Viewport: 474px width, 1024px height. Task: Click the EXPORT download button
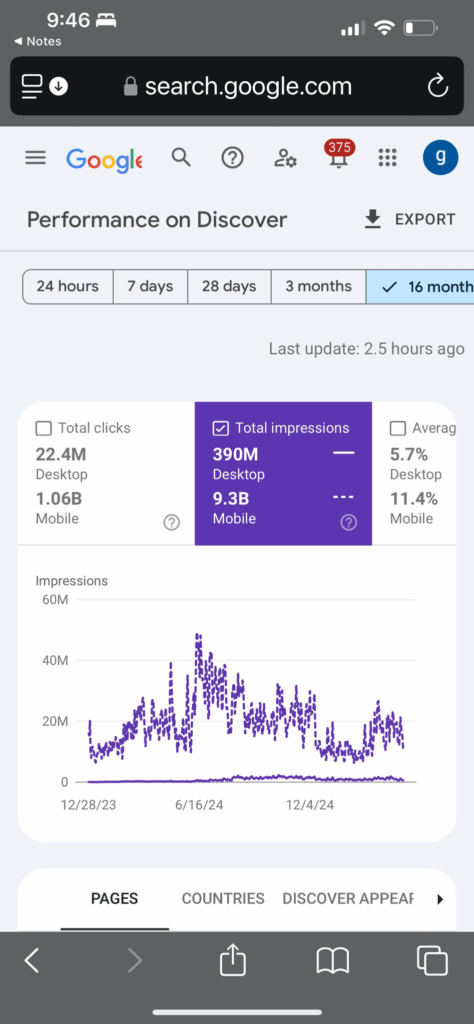point(409,219)
